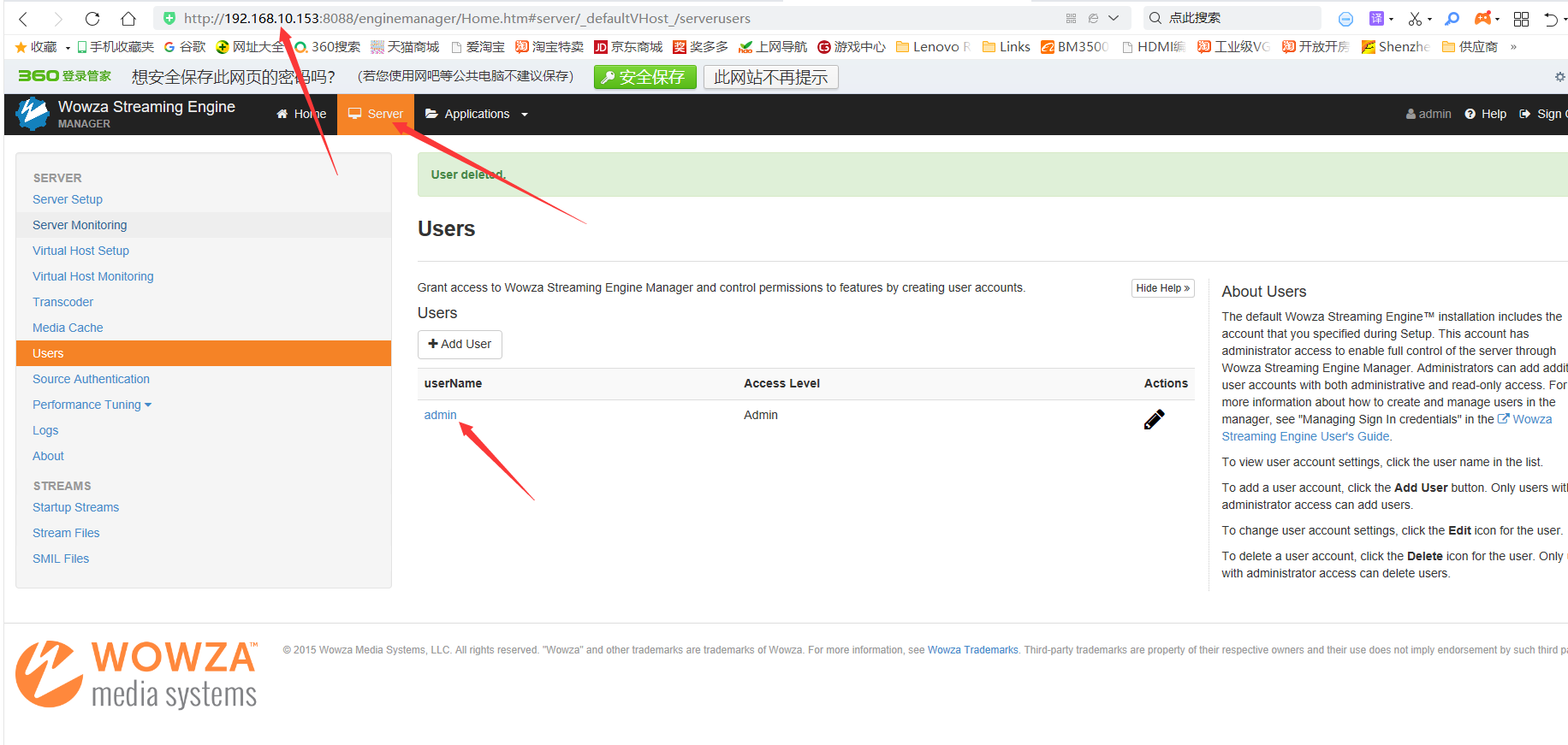Open the Help menu item
Screen dimensions: 1568x745
click(1485, 114)
